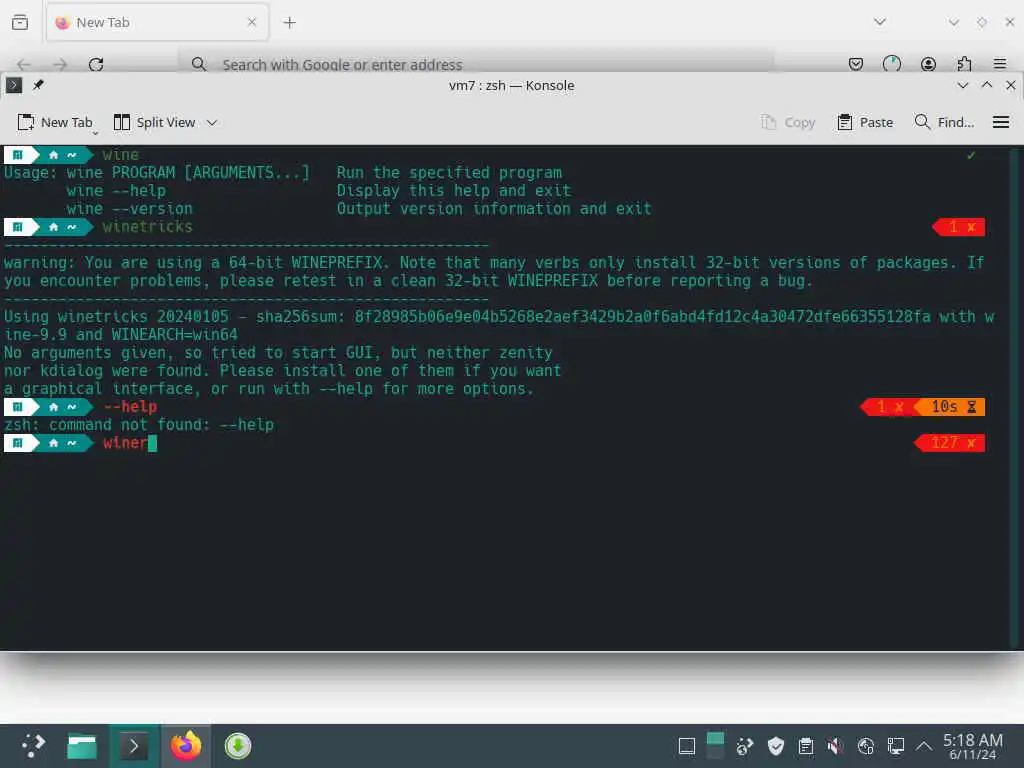Click New Tab button in Konsole toolbar

[55, 122]
